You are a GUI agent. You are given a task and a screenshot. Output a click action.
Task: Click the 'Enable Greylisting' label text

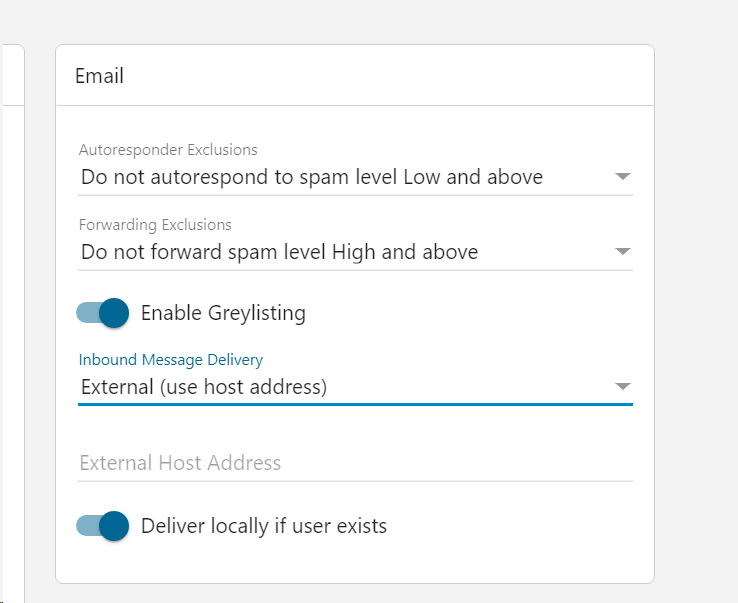coord(223,313)
